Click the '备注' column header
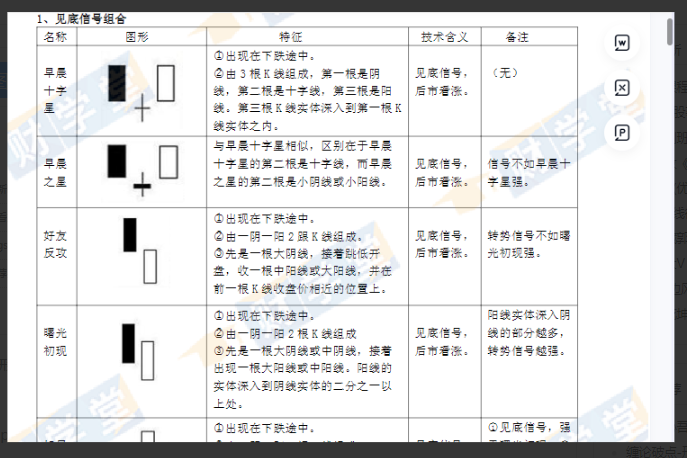687x458 pixels. [x=518, y=36]
